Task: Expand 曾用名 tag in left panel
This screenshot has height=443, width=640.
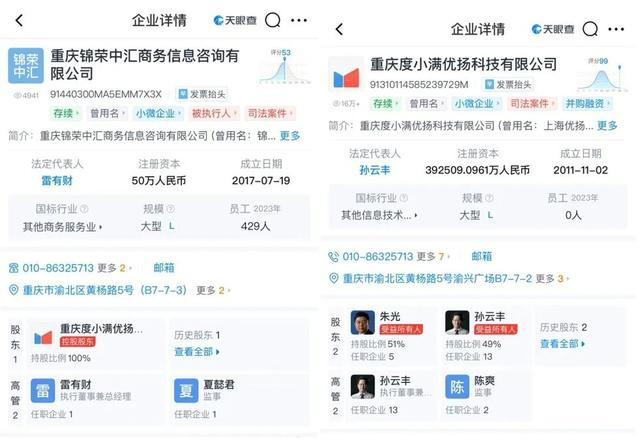Action: [107, 113]
